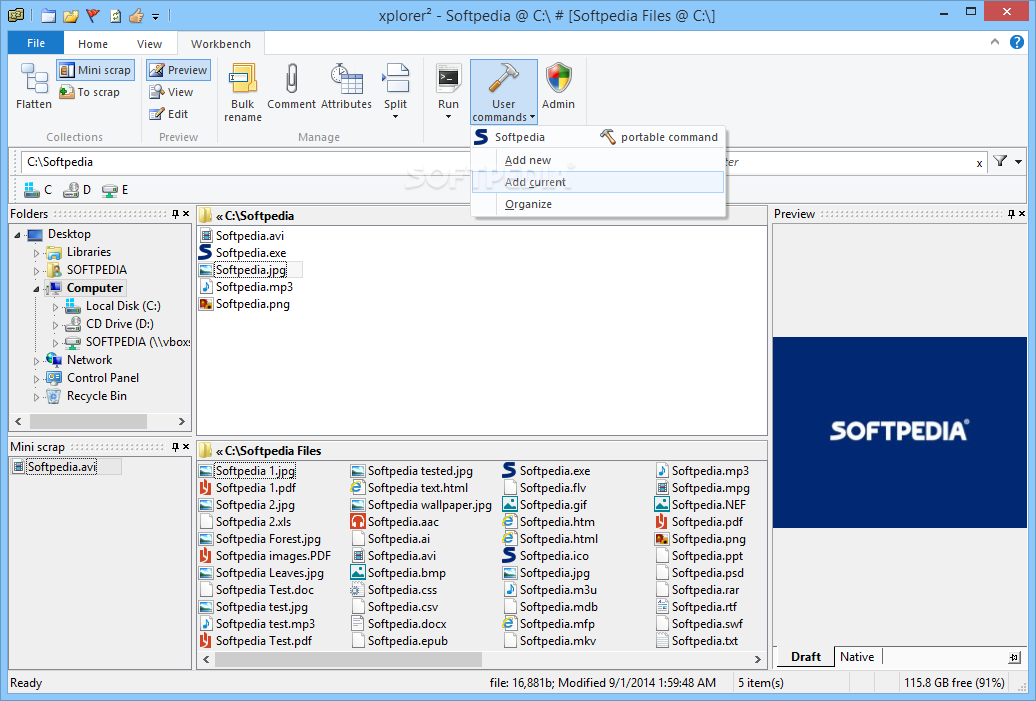Click the View file icon

point(157,92)
